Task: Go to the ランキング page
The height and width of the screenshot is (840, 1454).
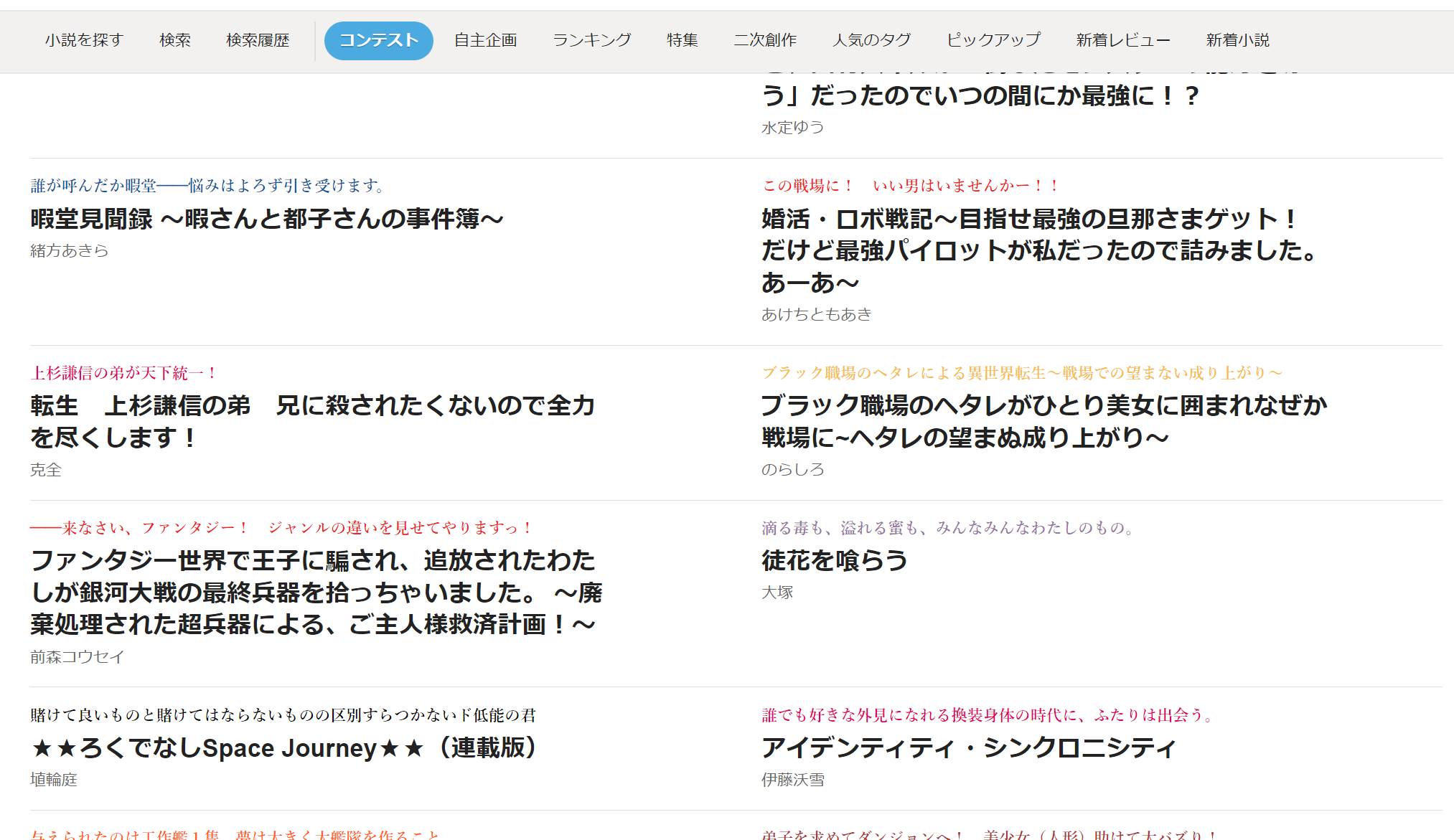Action: (591, 40)
